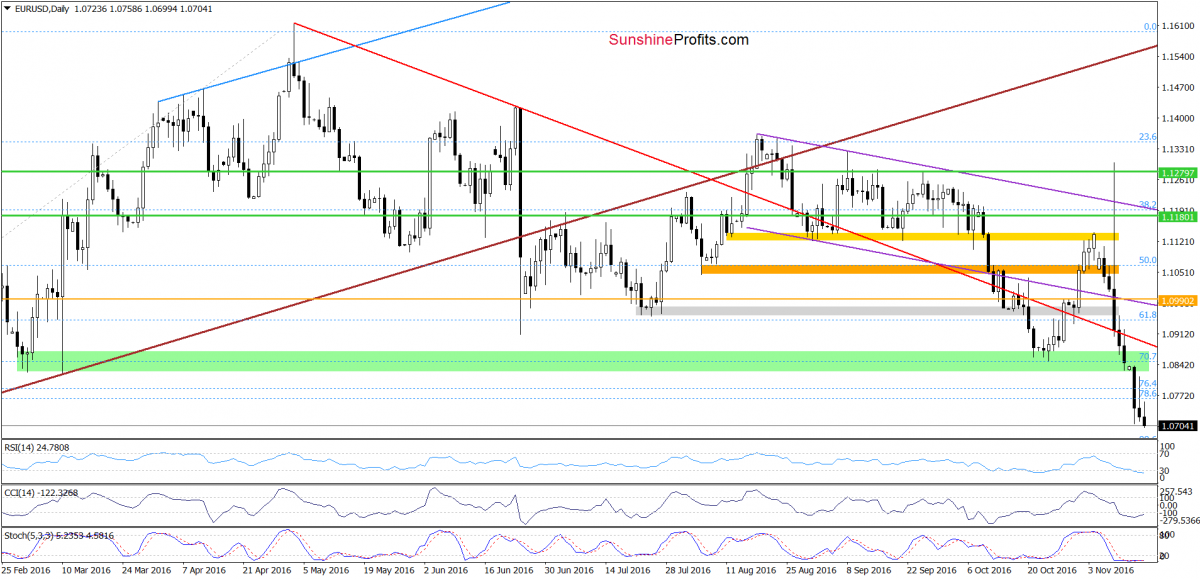Open the SunshineProfits.com watermark link

tap(678, 40)
